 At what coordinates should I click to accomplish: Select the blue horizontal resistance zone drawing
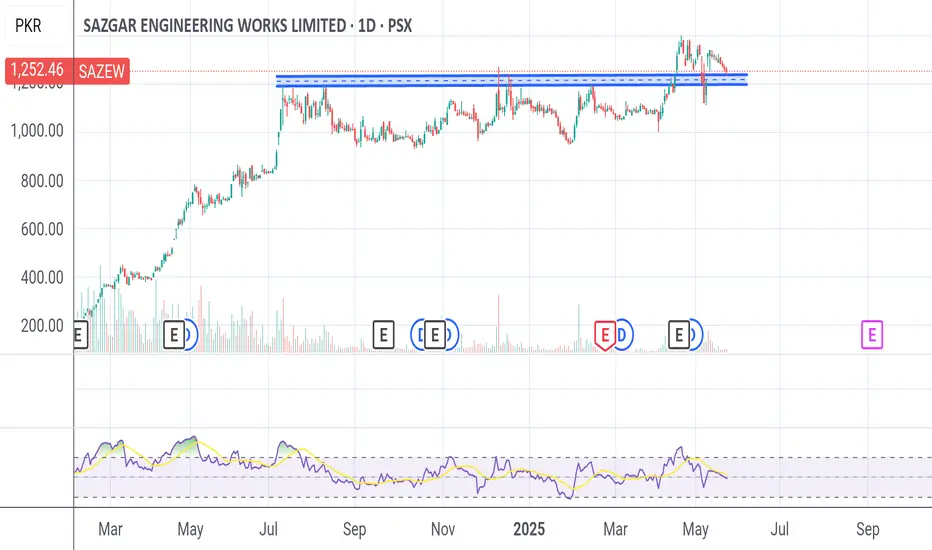pos(511,80)
